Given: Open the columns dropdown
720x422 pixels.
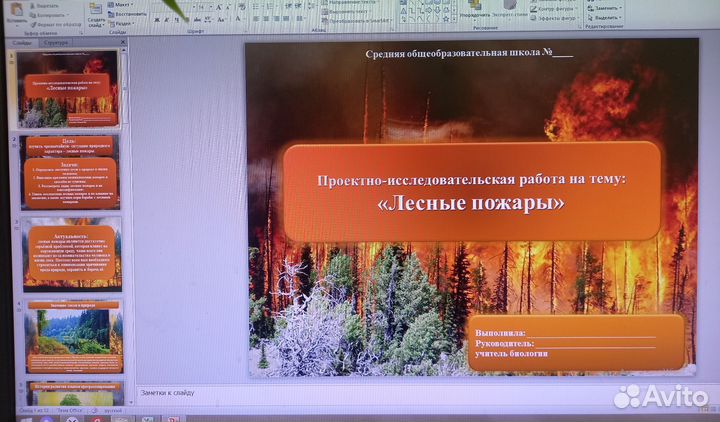Looking at the screenshot, I should pos(301,19).
